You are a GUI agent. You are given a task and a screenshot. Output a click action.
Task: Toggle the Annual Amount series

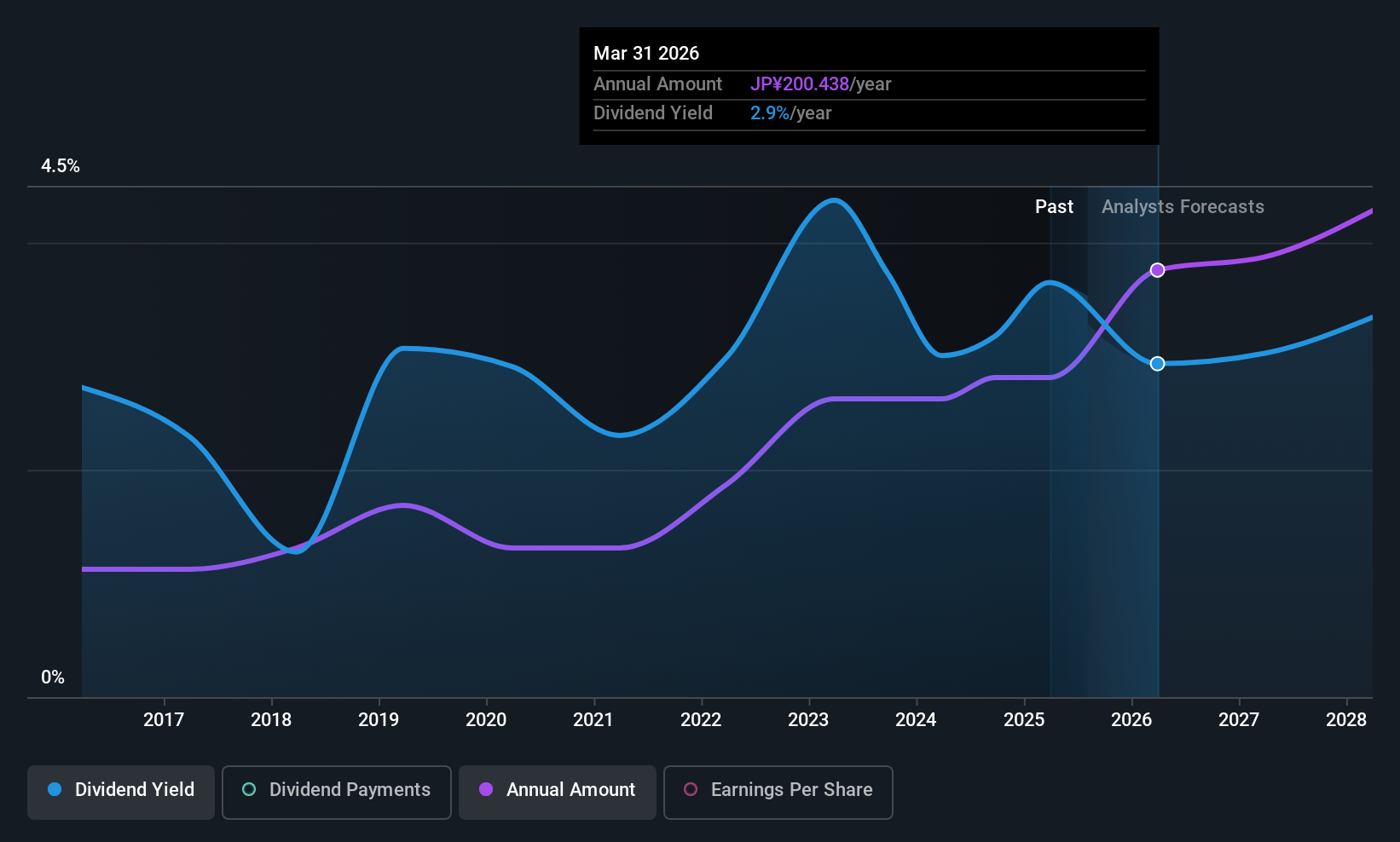click(558, 792)
